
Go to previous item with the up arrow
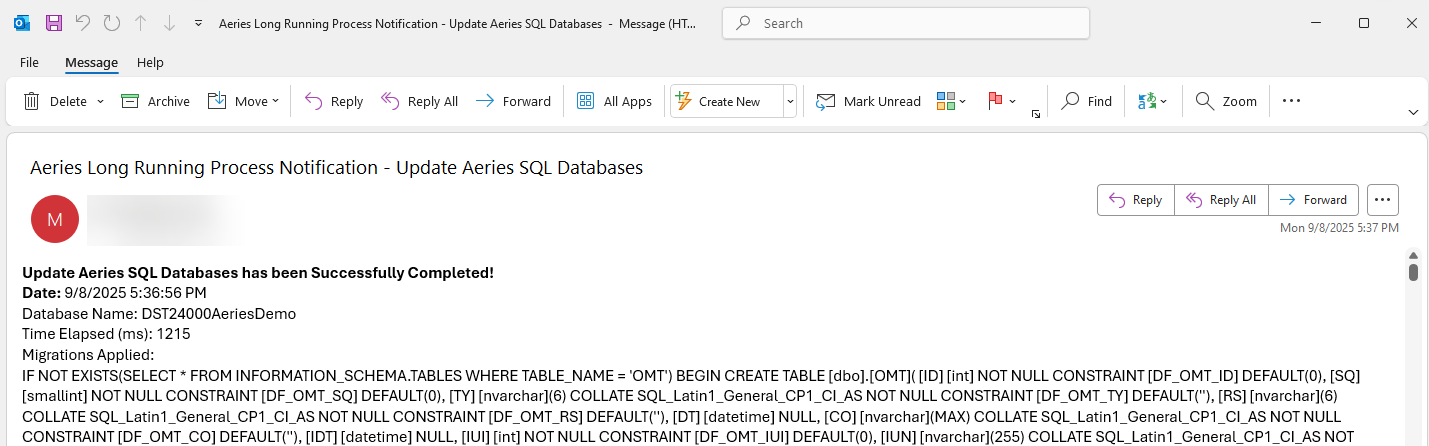pyautogui.click(x=140, y=22)
